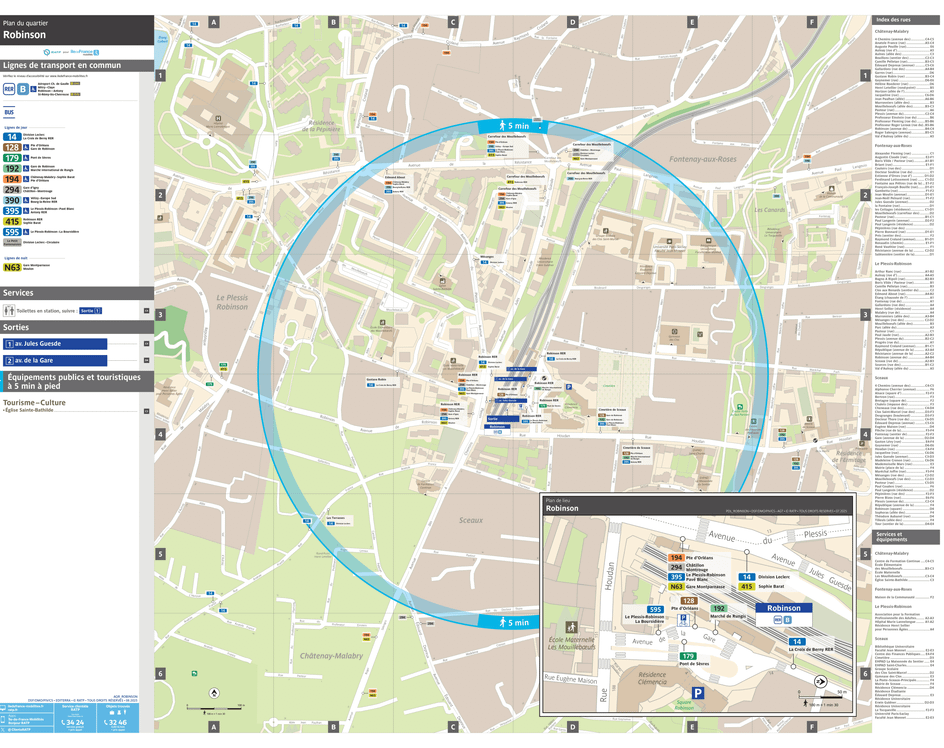Click the toilets icon under Services
The image size is (944, 748).
pos(10,311)
